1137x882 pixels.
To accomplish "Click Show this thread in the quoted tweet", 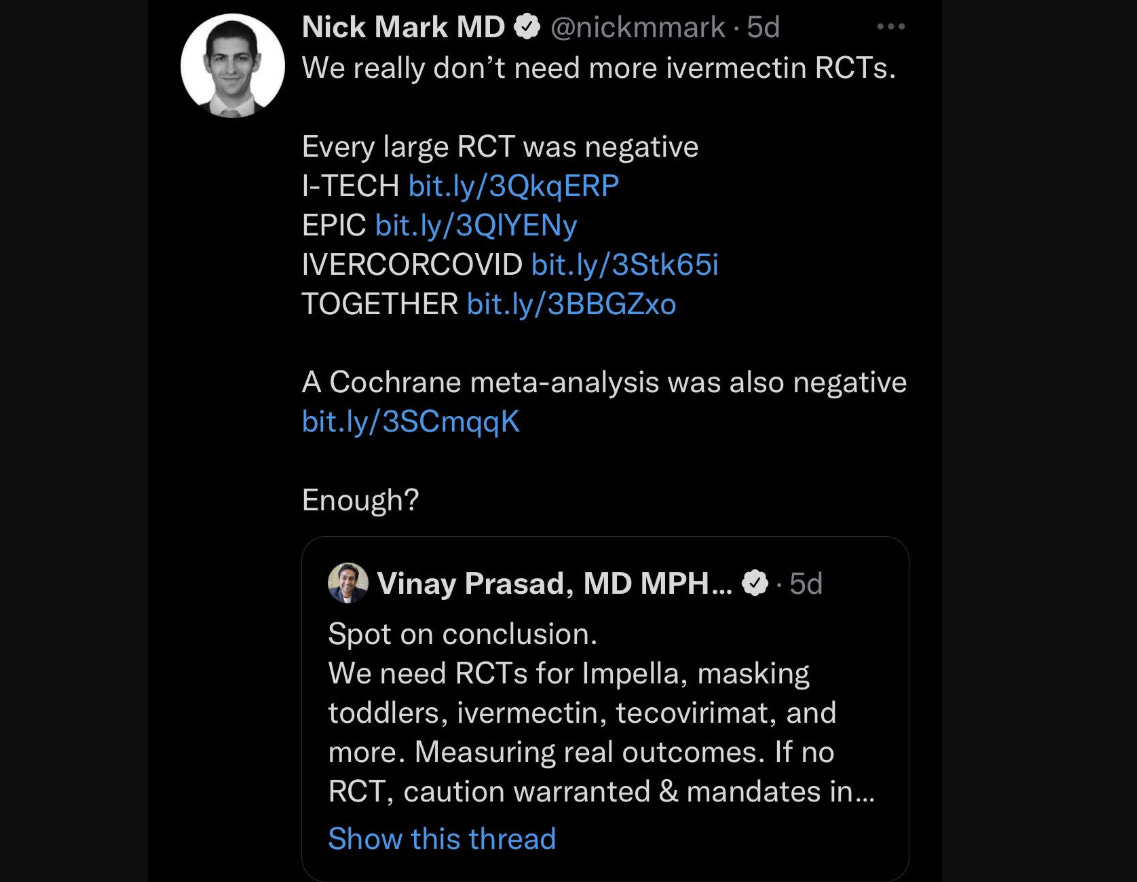I will click(442, 839).
